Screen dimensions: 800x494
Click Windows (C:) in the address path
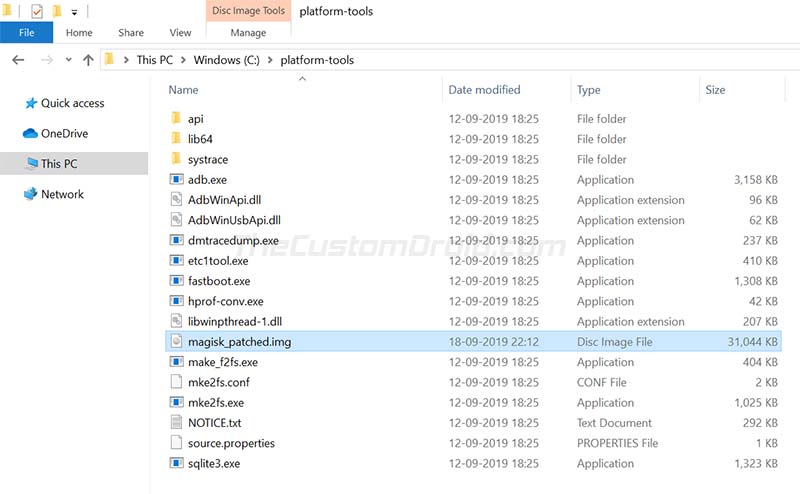(227, 60)
